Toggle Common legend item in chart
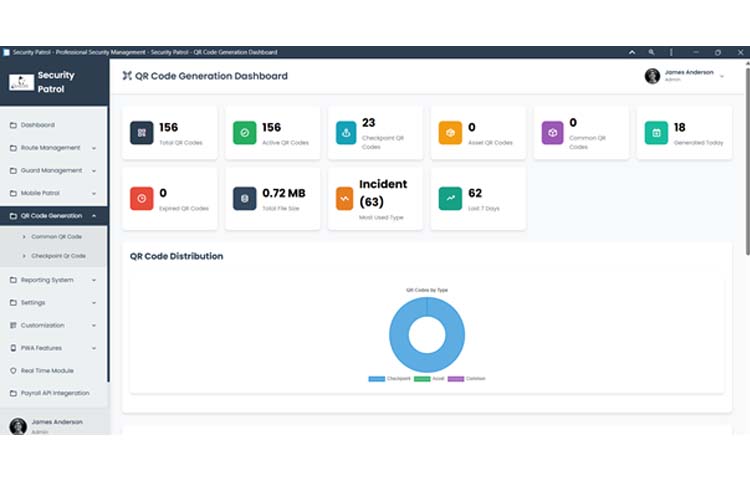 click(466, 379)
